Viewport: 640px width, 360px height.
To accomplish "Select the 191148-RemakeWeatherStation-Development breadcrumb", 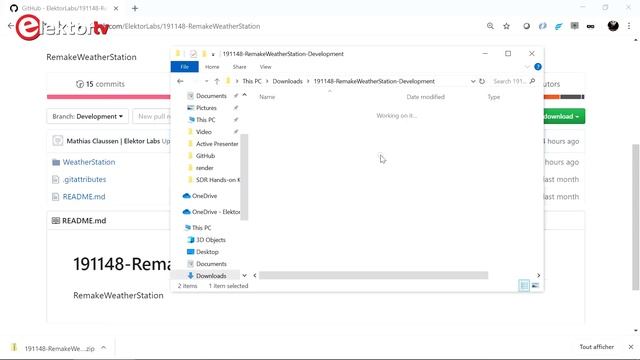I will pyautogui.click(x=374, y=81).
